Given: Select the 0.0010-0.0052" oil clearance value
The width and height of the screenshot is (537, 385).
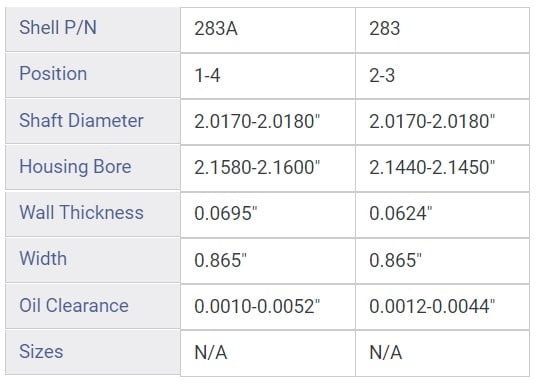Looking at the screenshot, I should click(268, 307).
